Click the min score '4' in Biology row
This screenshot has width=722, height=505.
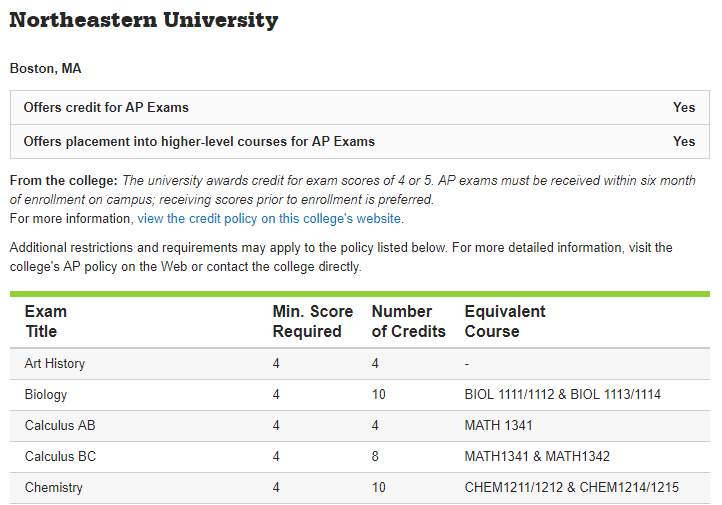click(276, 395)
